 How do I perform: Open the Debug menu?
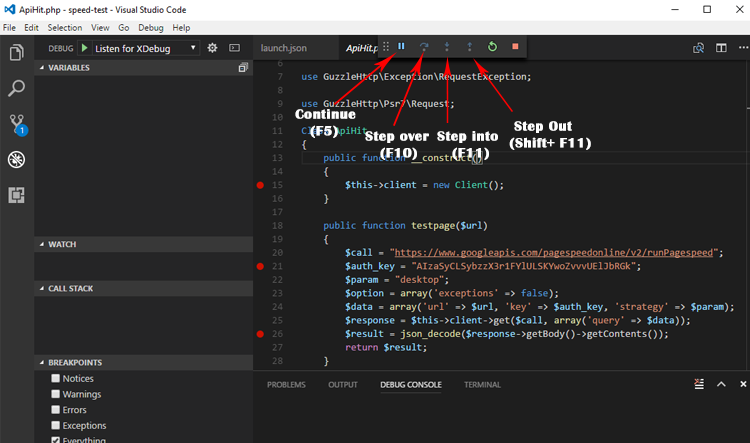click(151, 28)
